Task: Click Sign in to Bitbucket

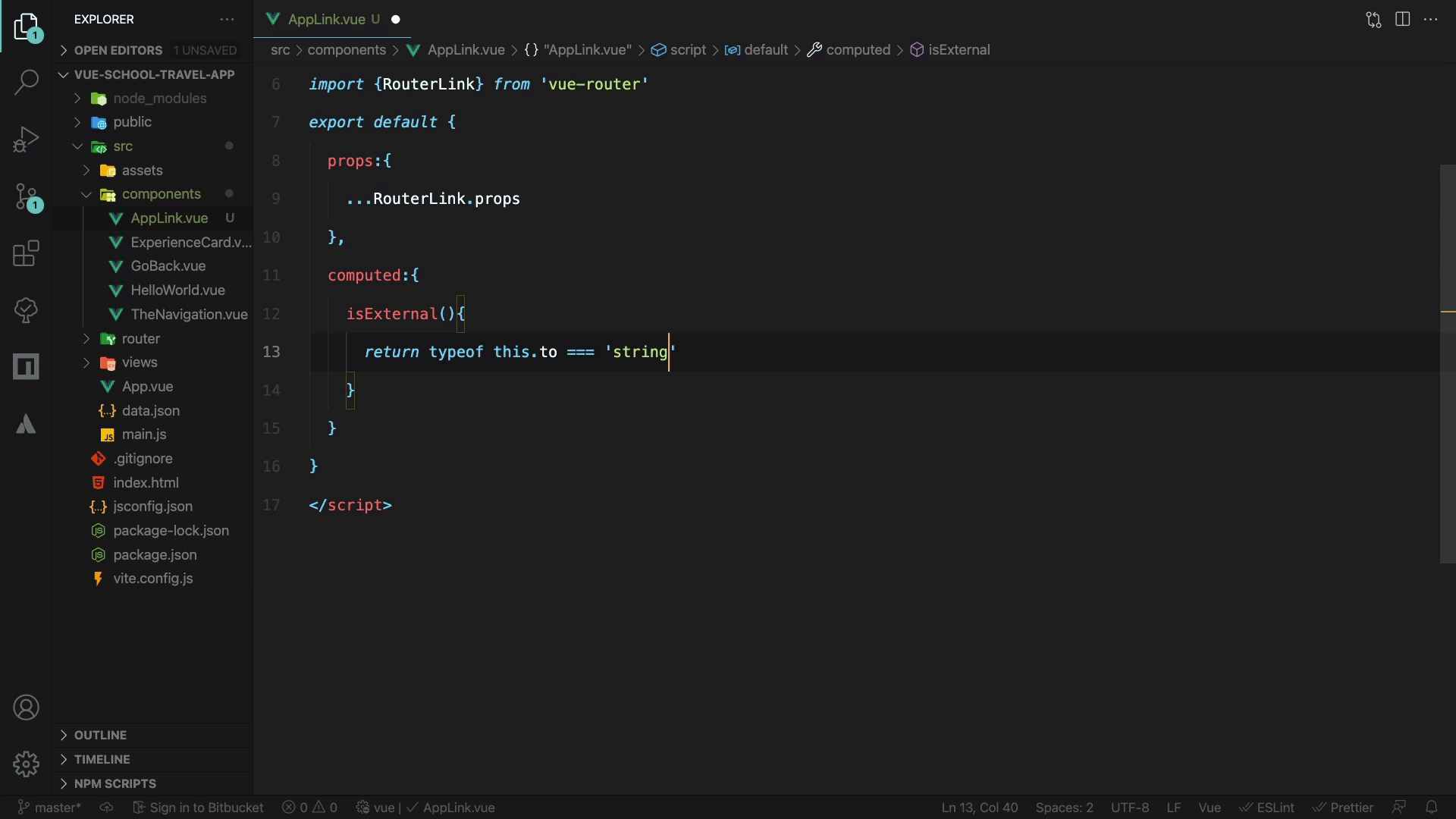Action: tap(199, 808)
